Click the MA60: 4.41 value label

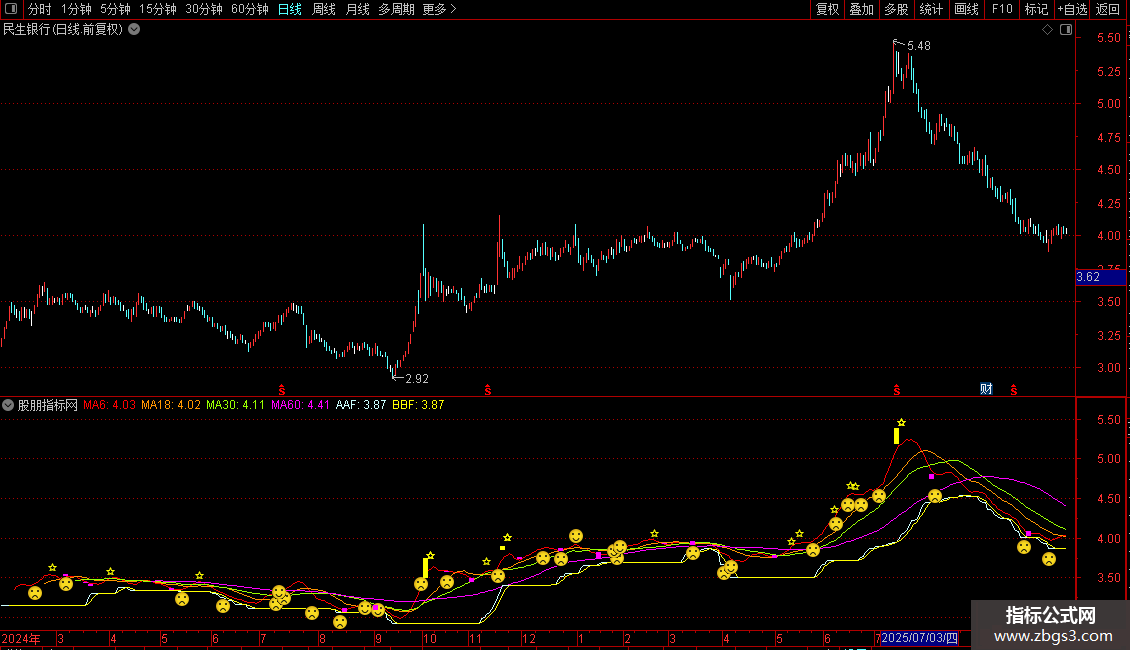click(301, 405)
